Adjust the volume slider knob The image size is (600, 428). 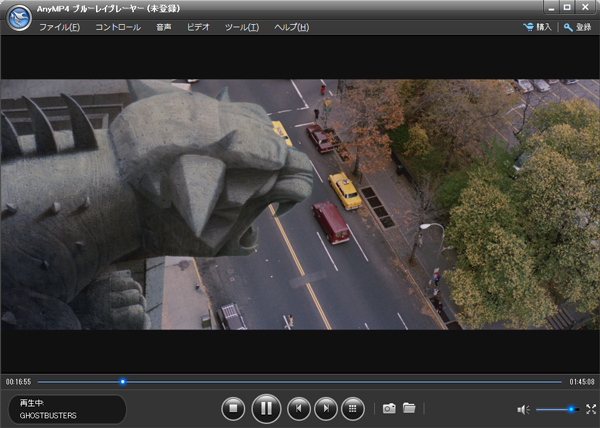[571, 409]
